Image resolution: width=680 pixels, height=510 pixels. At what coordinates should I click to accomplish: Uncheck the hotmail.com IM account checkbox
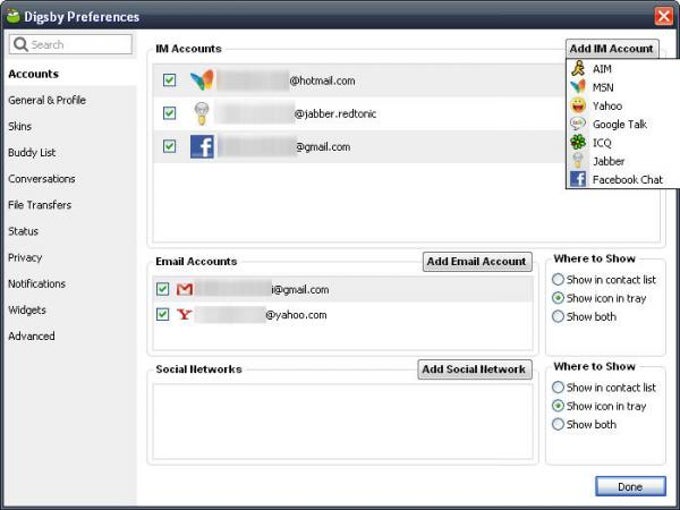[x=169, y=80]
